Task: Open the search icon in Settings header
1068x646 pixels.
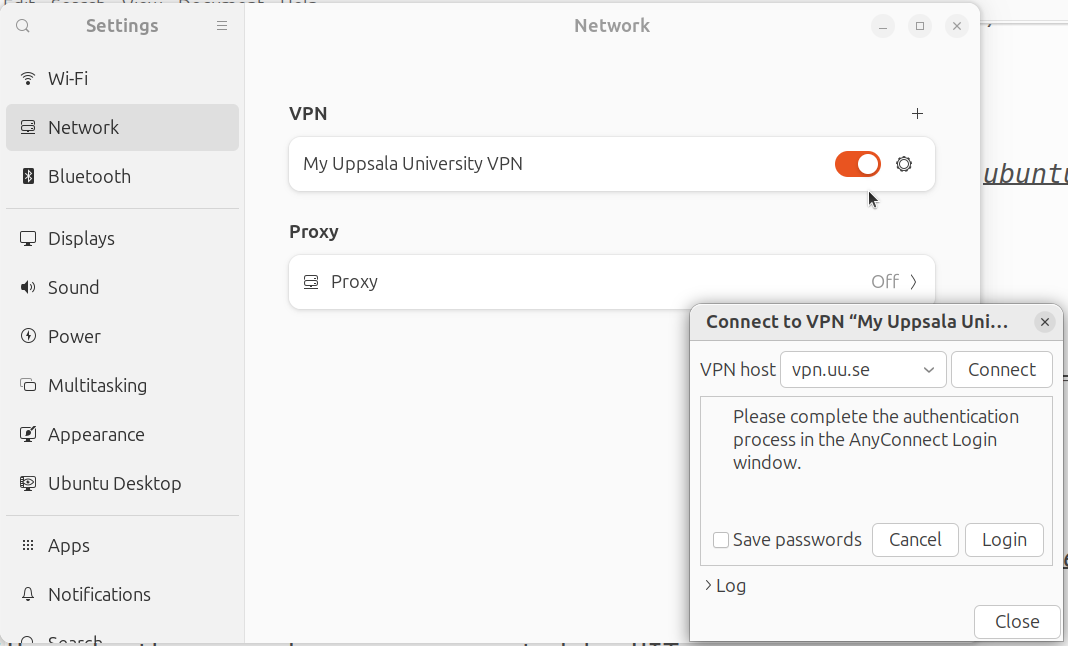Action: click(x=22, y=26)
